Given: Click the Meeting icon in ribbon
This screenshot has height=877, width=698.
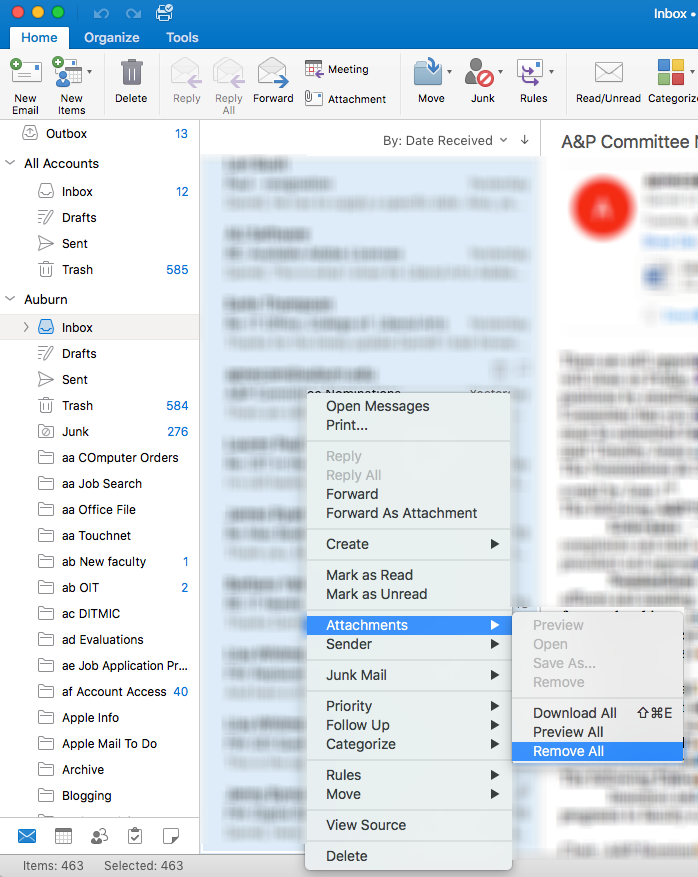Looking at the screenshot, I should click(314, 69).
